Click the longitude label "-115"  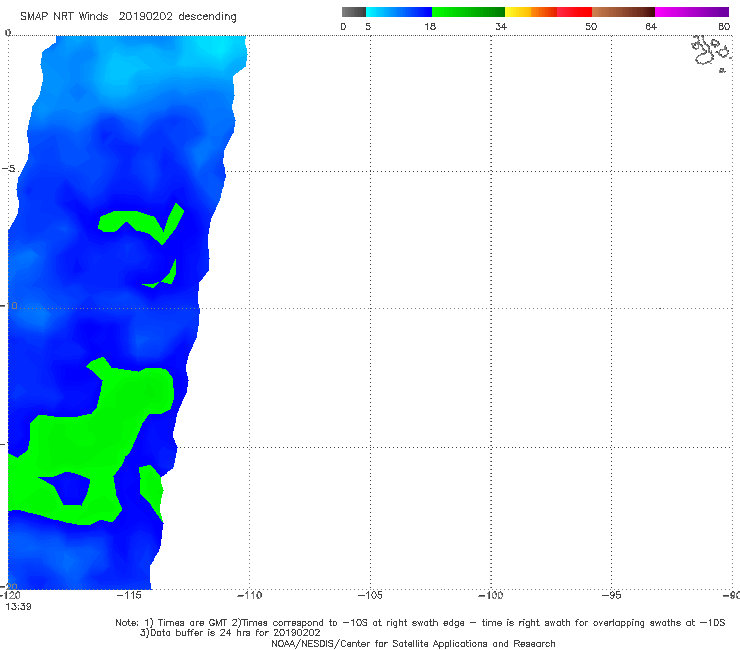[129, 595]
